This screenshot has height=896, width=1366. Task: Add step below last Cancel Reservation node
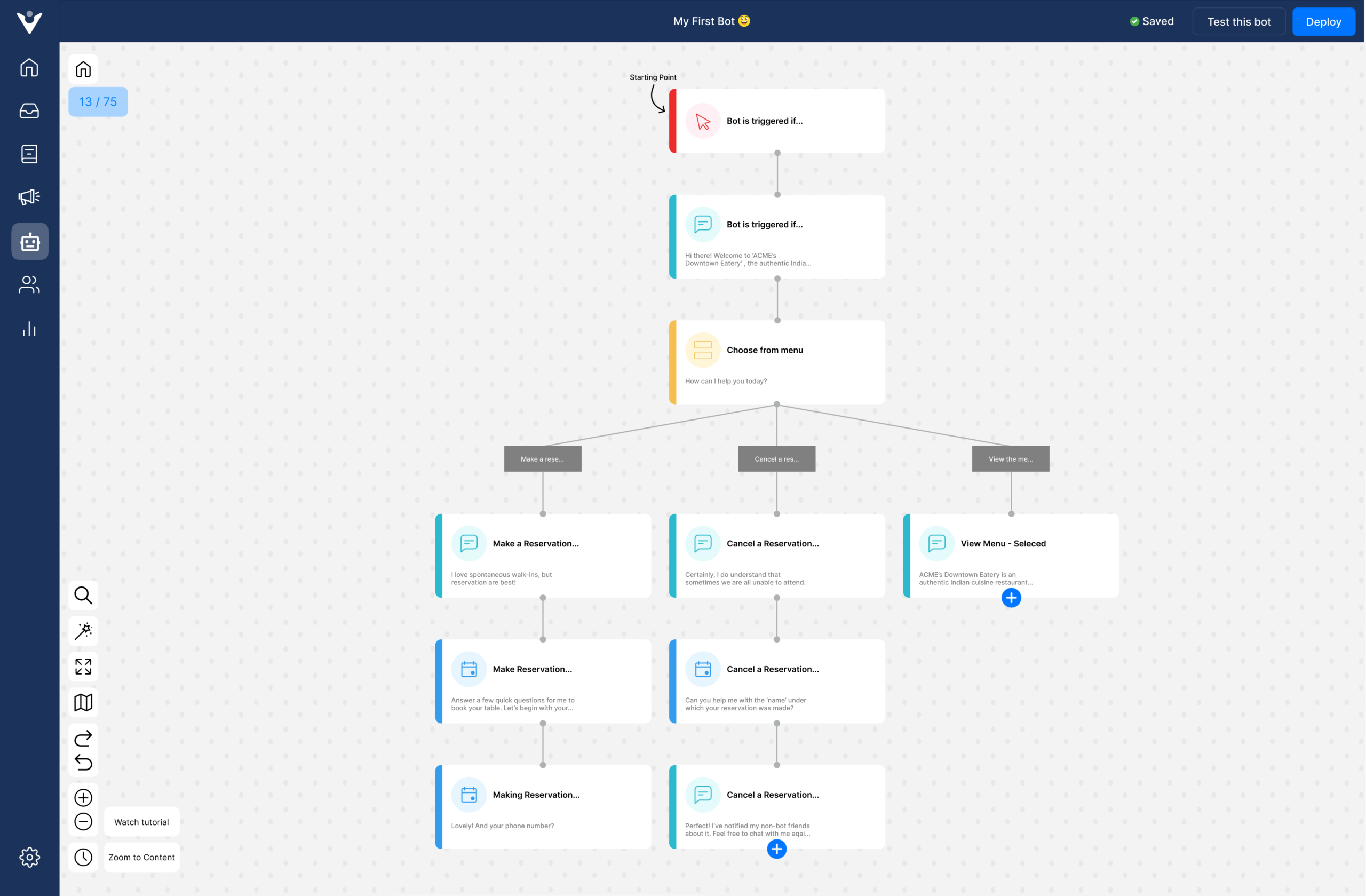[x=776, y=849]
